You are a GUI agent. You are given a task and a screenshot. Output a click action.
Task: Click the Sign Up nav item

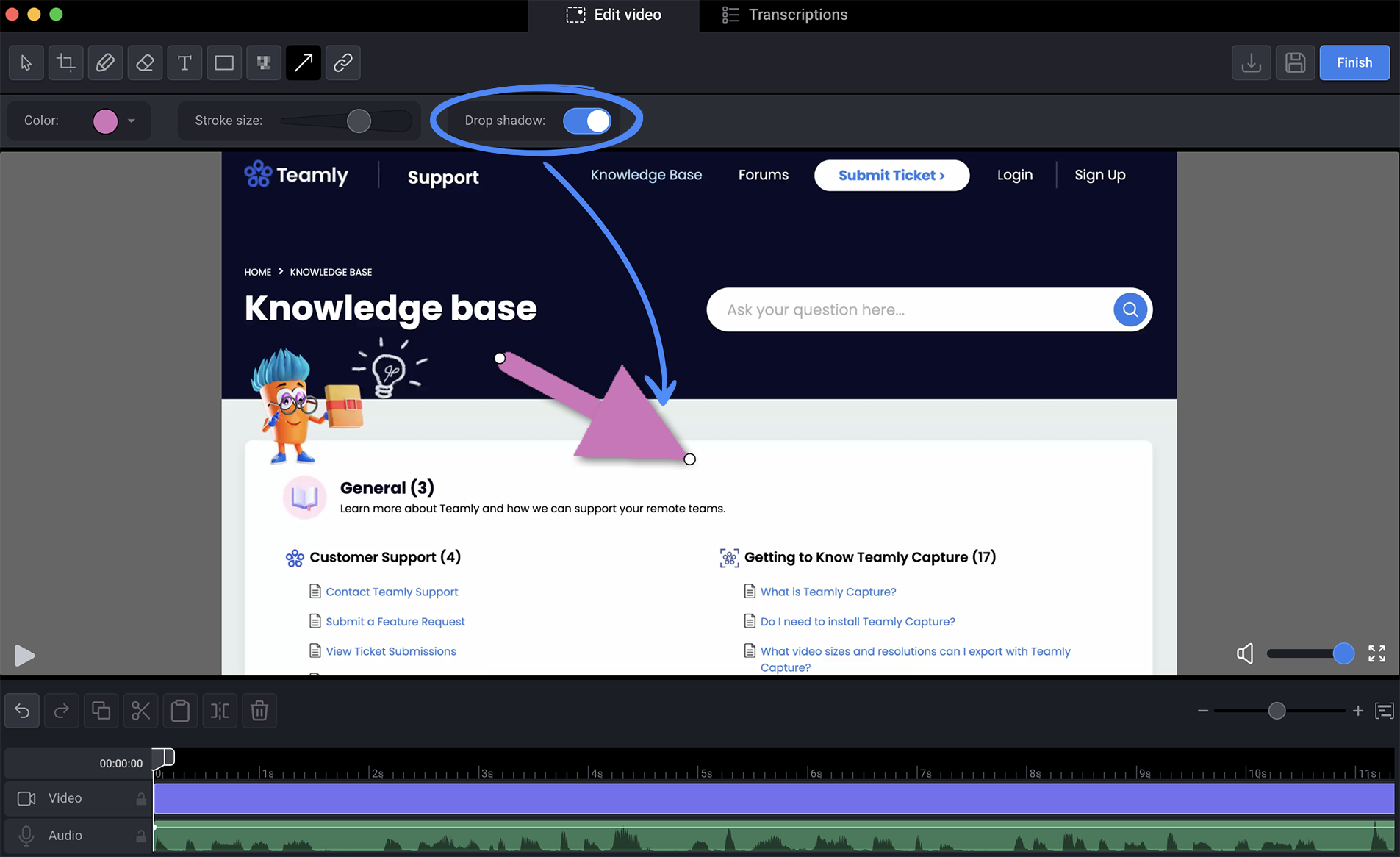click(1099, 175)
